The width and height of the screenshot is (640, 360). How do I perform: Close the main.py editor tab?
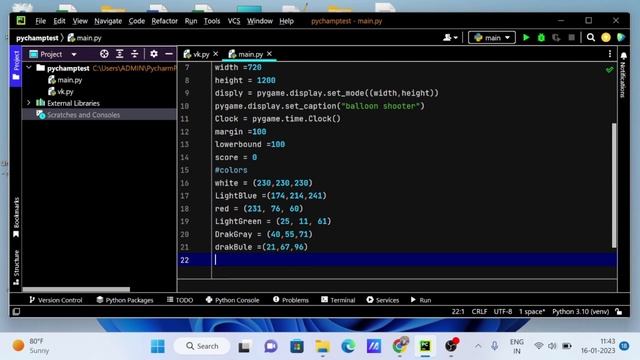pyautogui.click(x=269, y=54)
